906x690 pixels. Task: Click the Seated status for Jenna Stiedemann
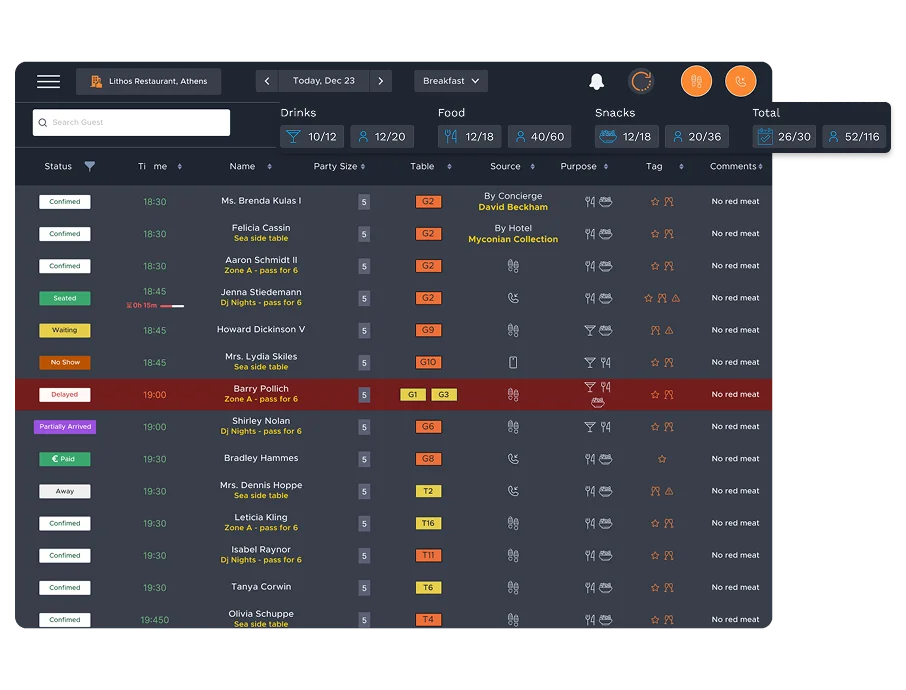65,298
